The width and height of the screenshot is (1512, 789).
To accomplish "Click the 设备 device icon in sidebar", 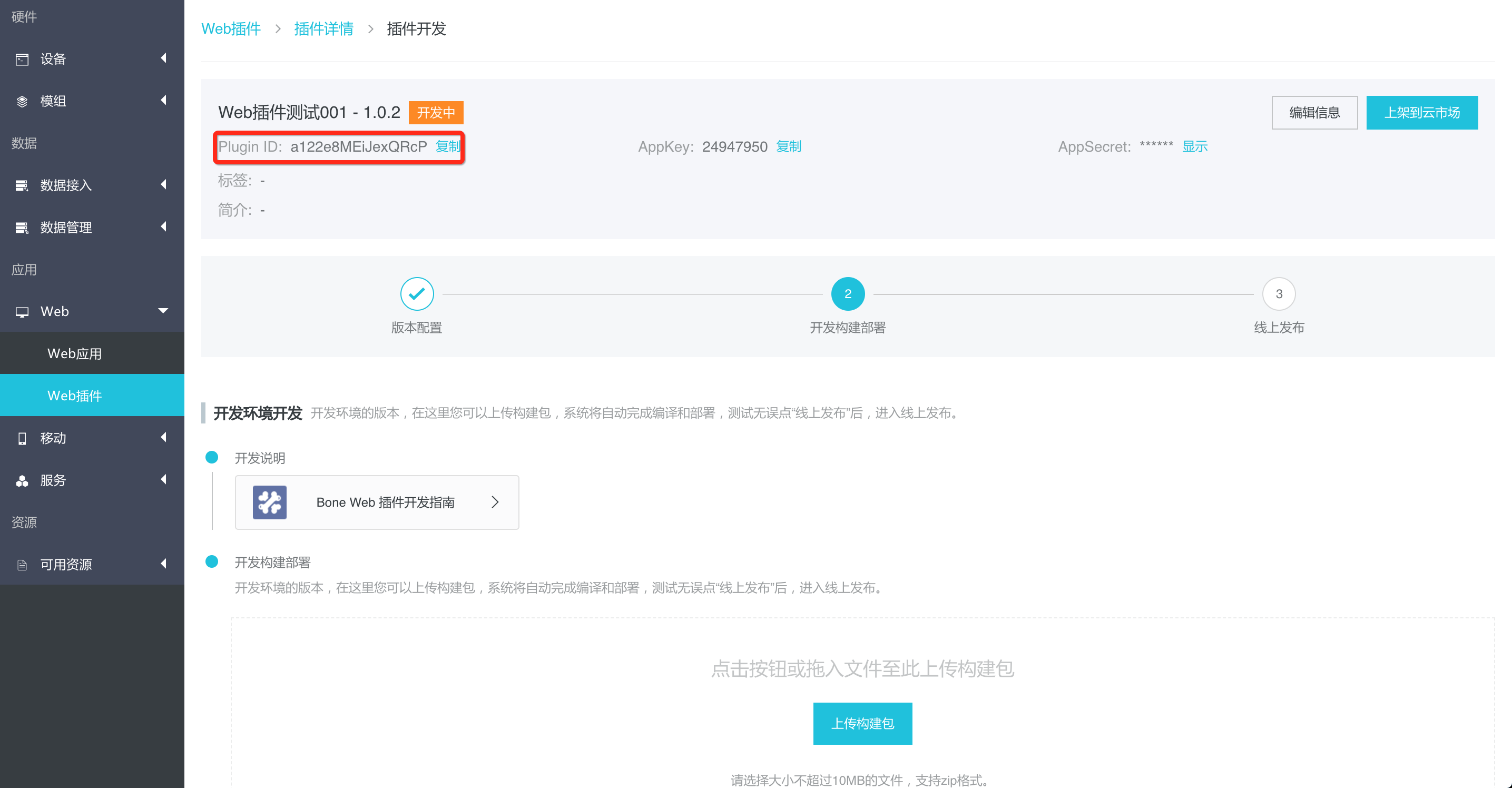I will coord(22,59).
